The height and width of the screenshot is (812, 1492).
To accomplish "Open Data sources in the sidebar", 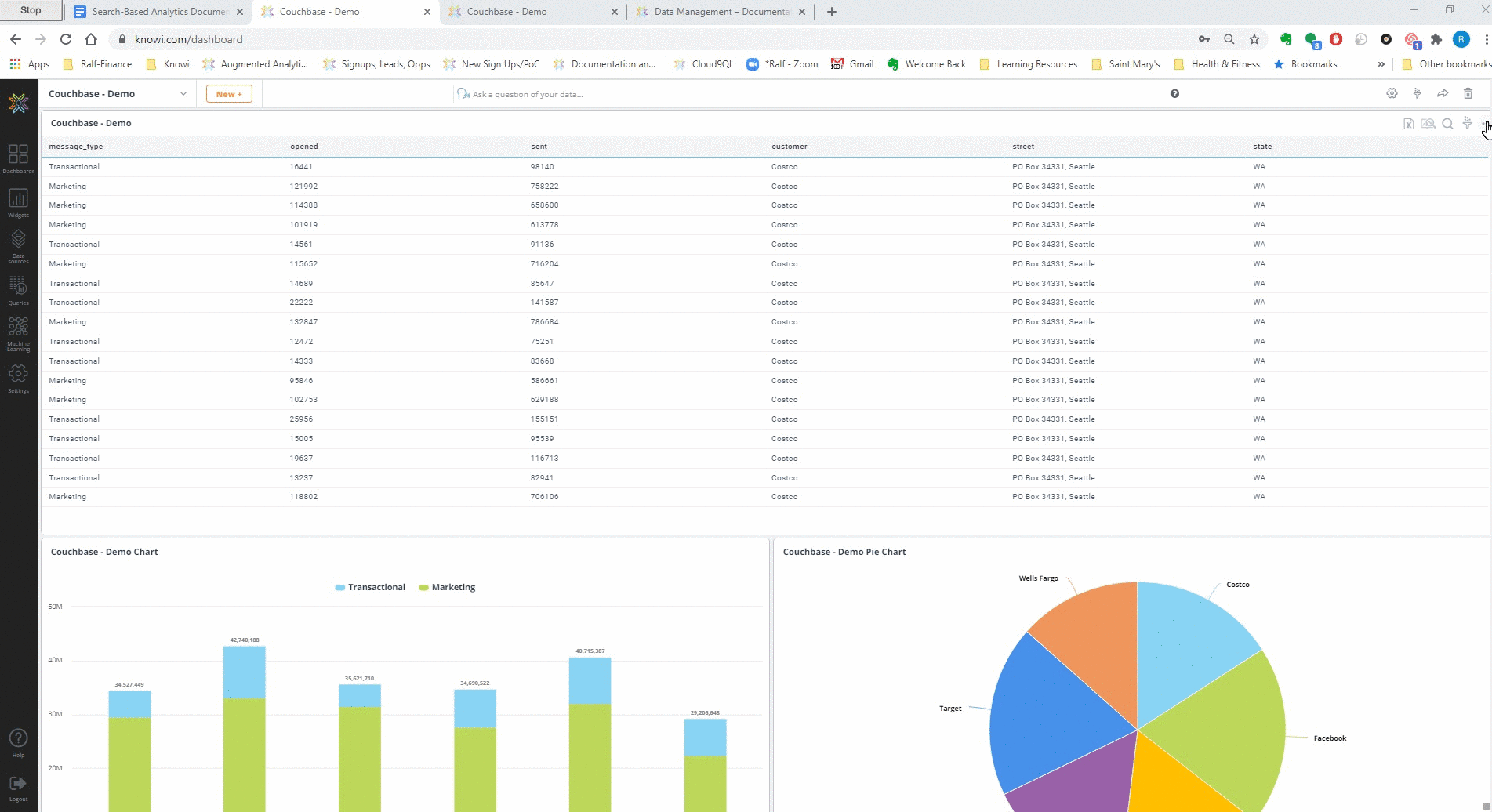I will 18,245.
